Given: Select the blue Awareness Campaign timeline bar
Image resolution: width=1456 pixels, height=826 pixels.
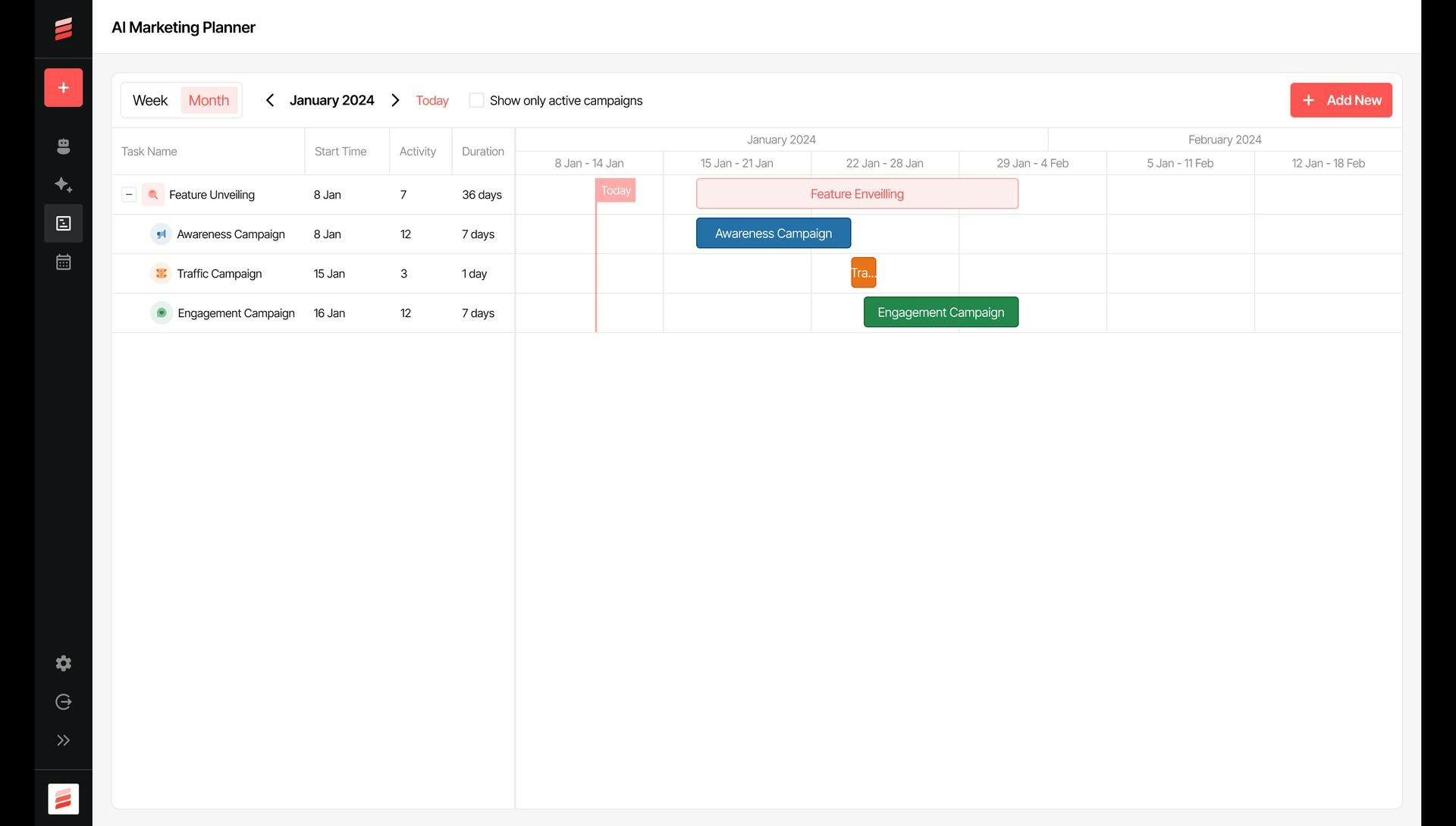Looking at the screenshot, I should click(x=773, y=234).
